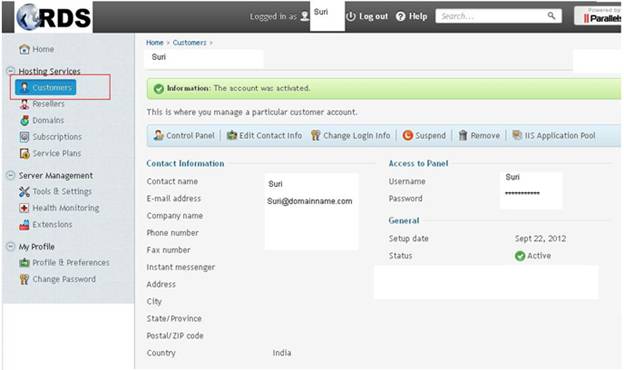Click the Log out power icon
The height and width of the screenshot is (370, 624).
click(351, 16)
